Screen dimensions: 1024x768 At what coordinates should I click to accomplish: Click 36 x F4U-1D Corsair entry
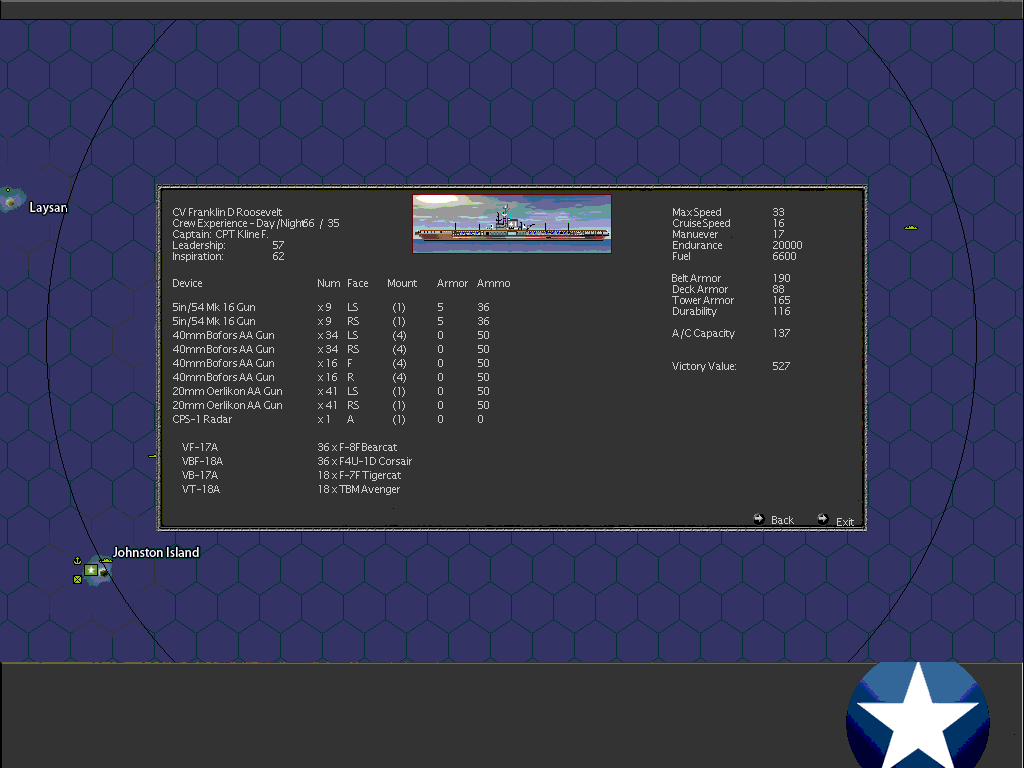click(364, 461)
